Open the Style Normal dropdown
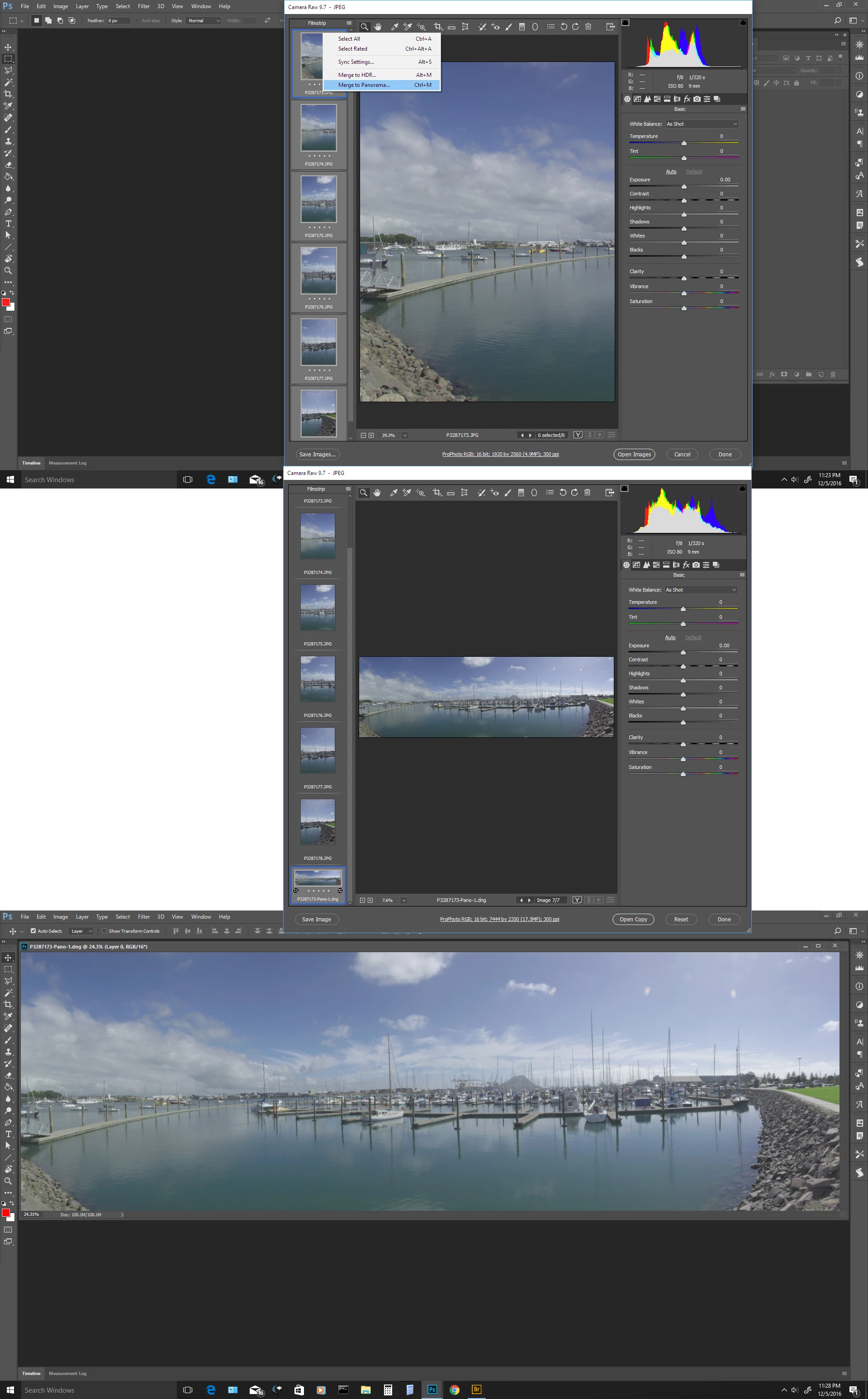This screenshot has width=868, height=1399. pos(204,21)
